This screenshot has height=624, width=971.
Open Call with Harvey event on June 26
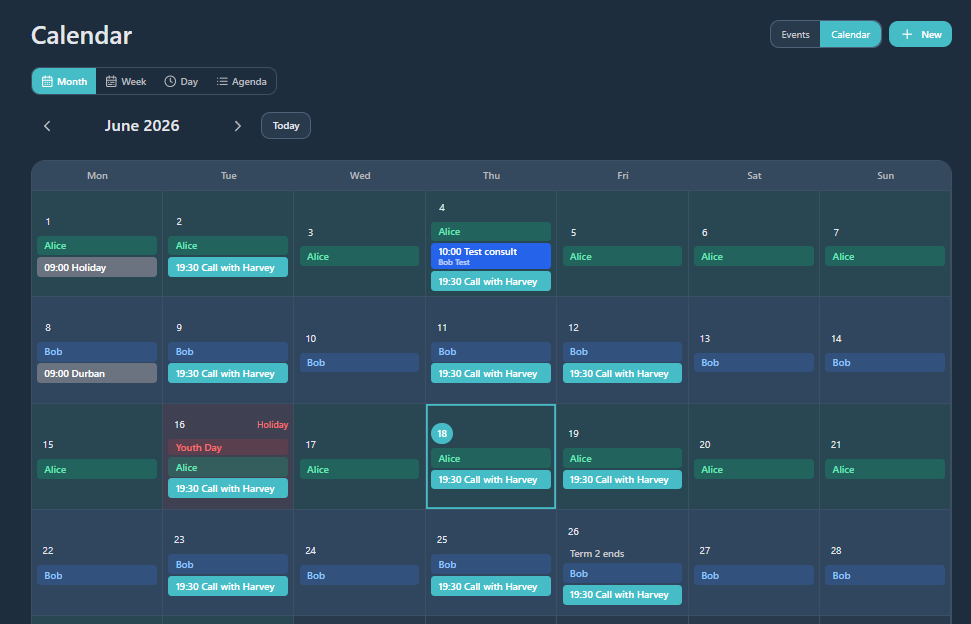(x=622, y=594)
